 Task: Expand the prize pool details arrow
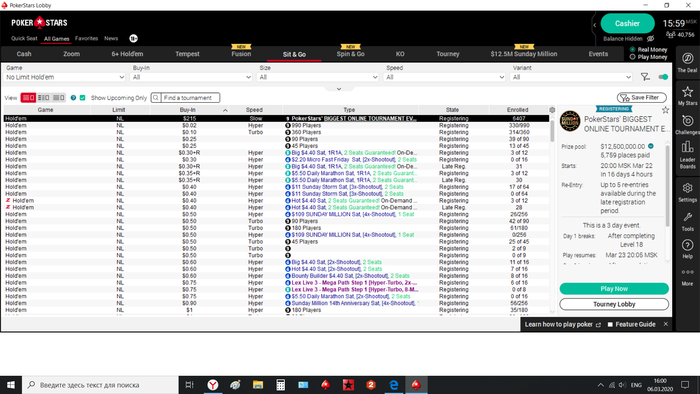tap(650, 146)
